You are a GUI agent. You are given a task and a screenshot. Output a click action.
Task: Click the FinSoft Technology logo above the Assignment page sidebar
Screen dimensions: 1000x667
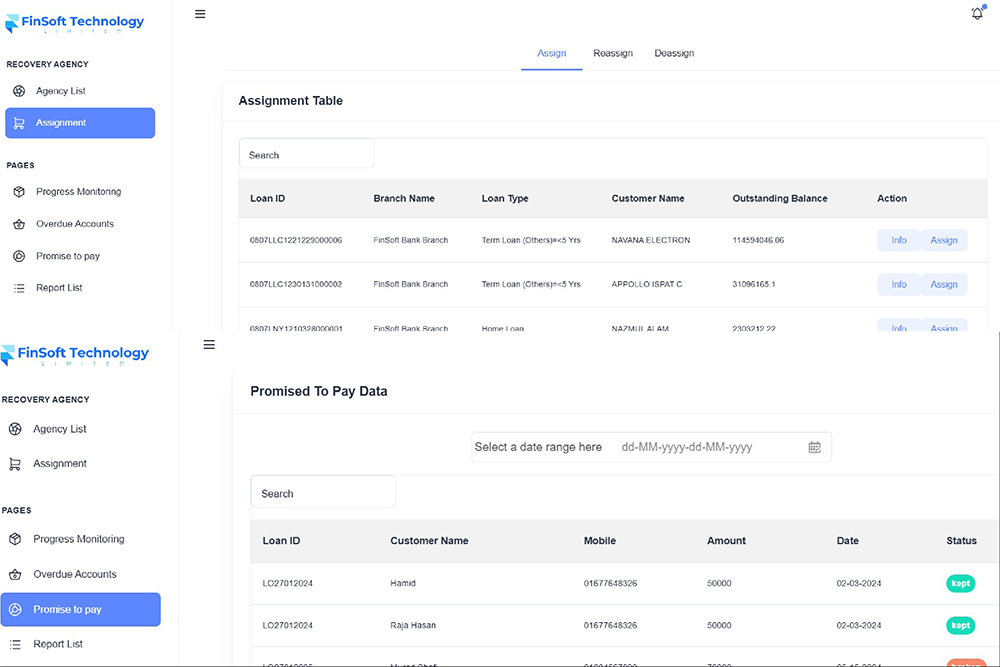click(x=75, y=23)
